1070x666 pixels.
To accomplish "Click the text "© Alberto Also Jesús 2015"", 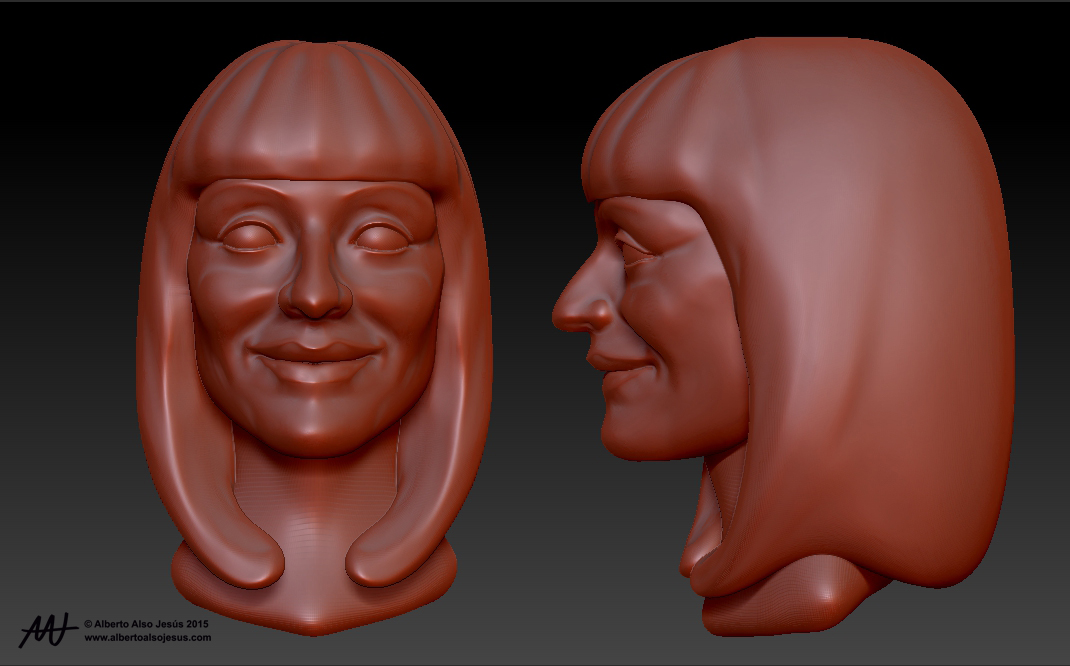I will point(146,624).
